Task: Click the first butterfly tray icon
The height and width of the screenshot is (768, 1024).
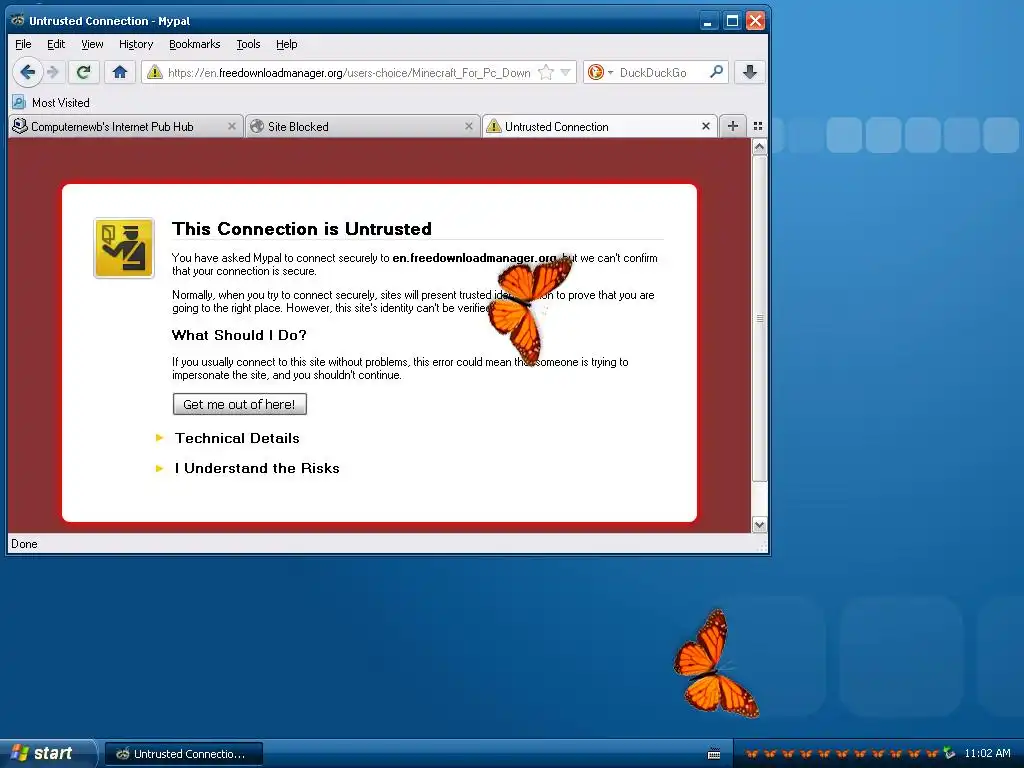Action: (752, 754)
